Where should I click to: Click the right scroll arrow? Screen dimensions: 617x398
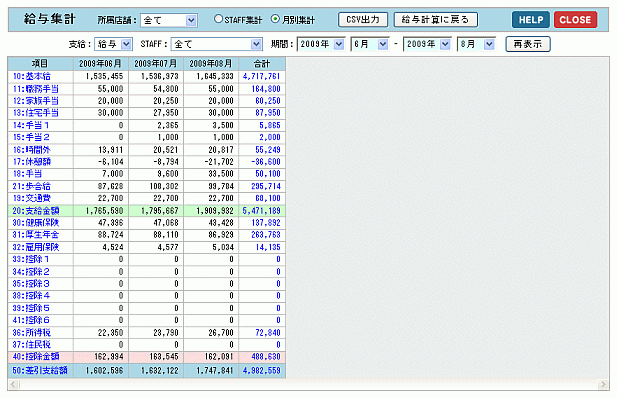(x=603, y=384)
